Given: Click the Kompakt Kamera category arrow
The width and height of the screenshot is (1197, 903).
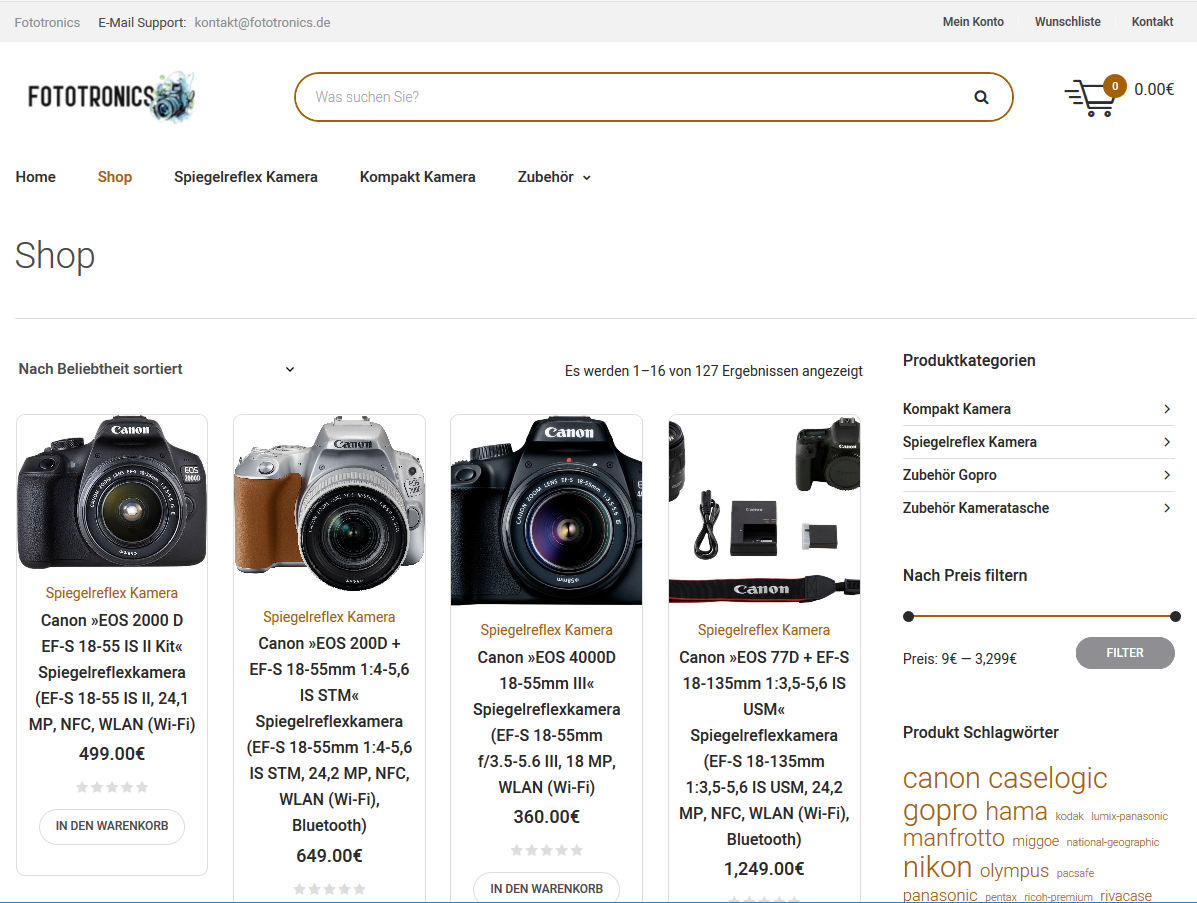Looking at the screenshot, I should click(1166, 409).
